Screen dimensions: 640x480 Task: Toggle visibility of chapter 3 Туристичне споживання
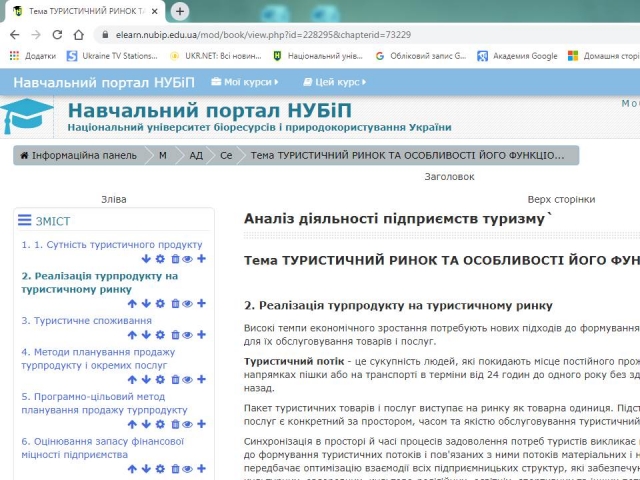click(187, 335)
